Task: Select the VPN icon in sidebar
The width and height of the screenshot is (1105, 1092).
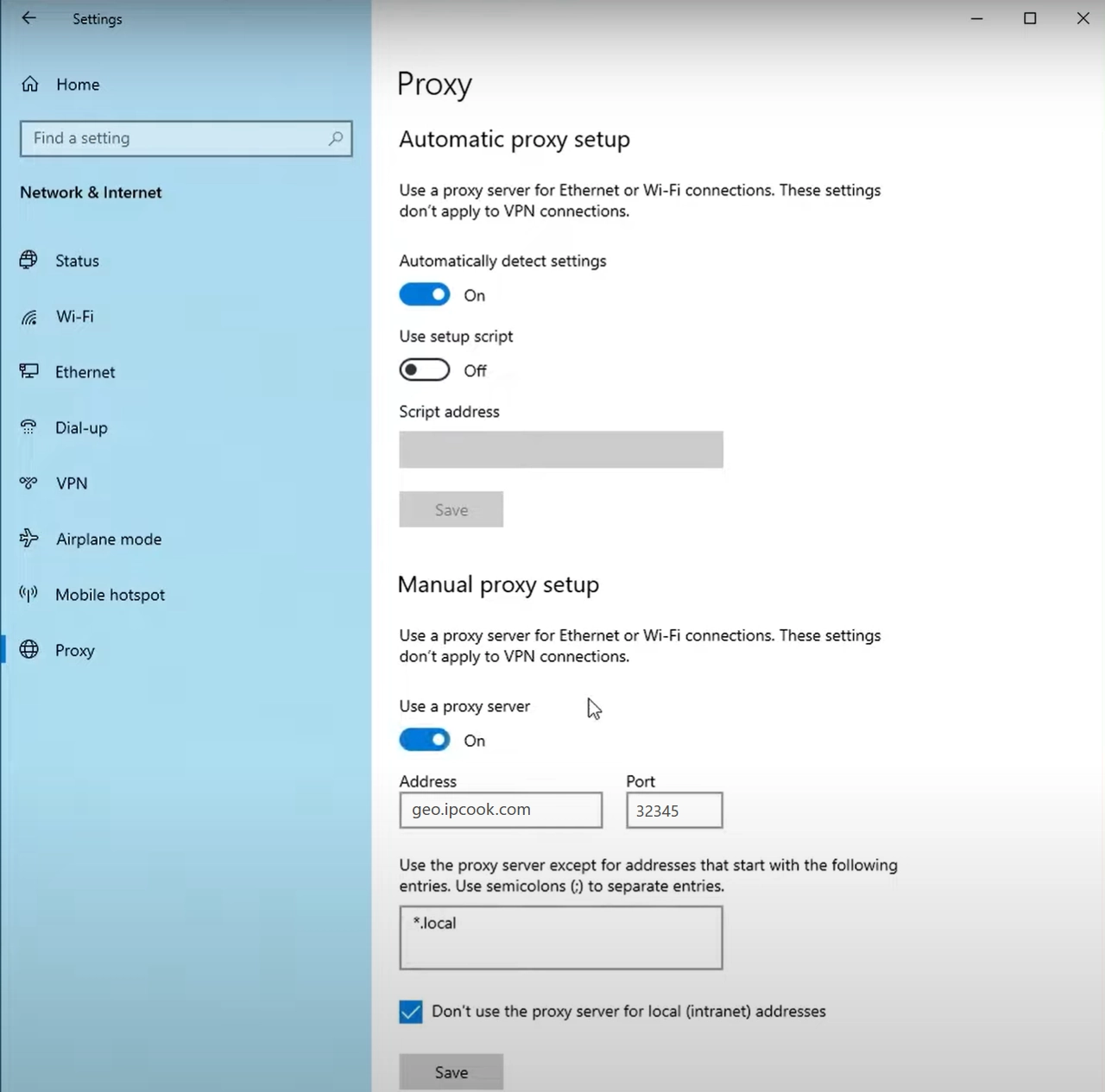Action: point(28,483)
